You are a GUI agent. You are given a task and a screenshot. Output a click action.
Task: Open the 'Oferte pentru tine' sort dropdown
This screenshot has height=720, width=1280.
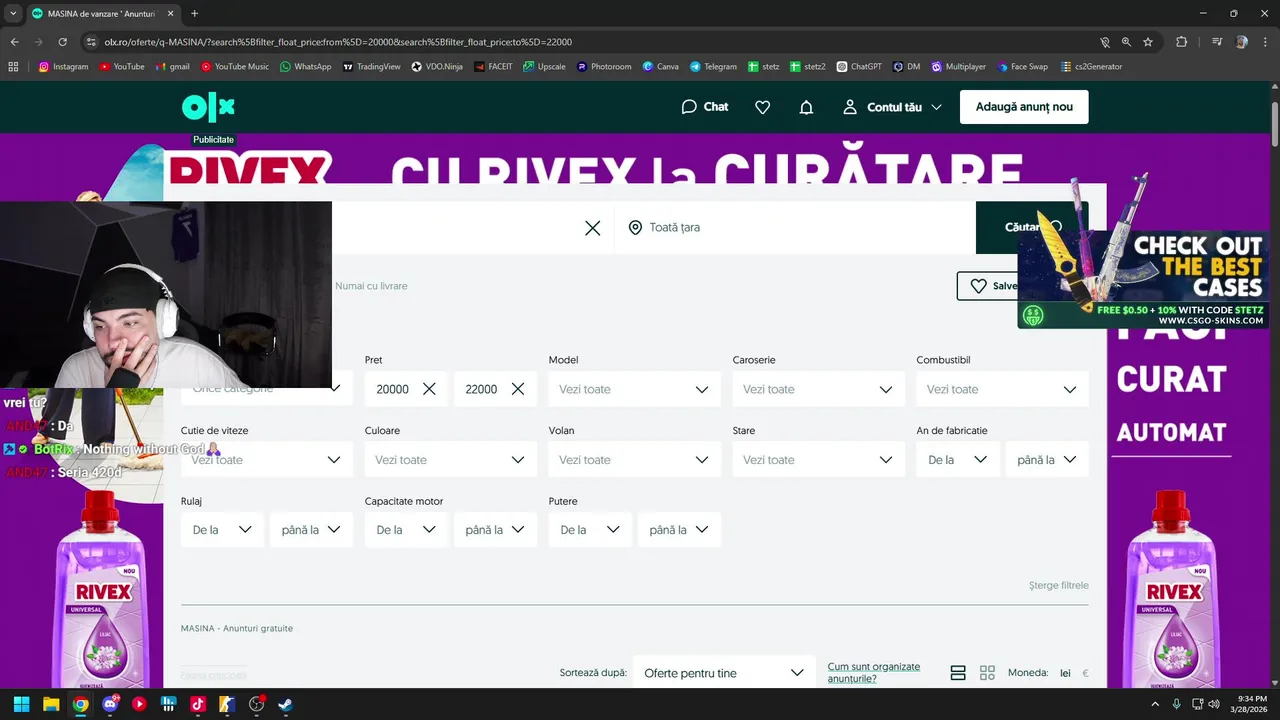pos(724,673)
